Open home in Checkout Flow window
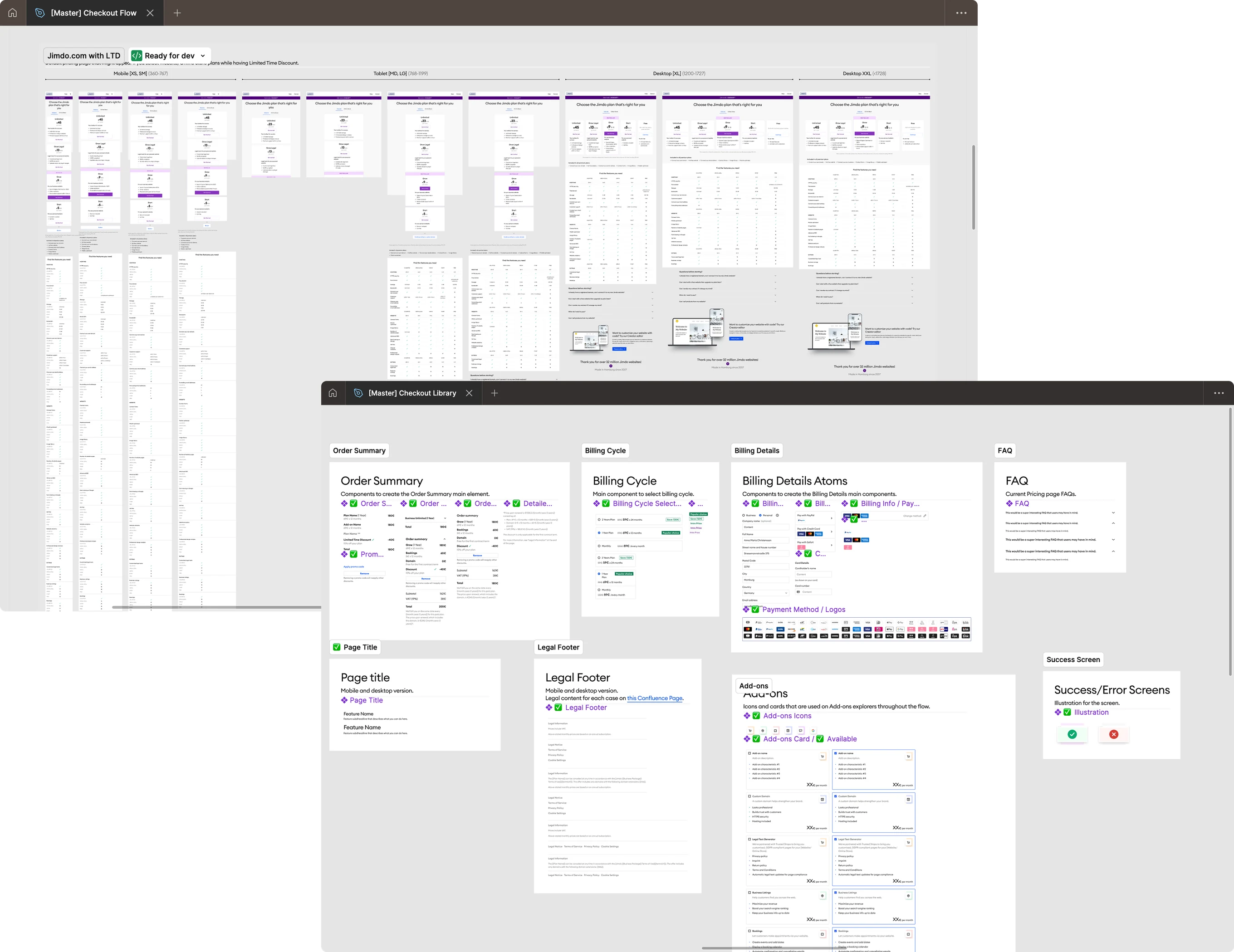Viewport: 1234px width, 952px height. 12,12
